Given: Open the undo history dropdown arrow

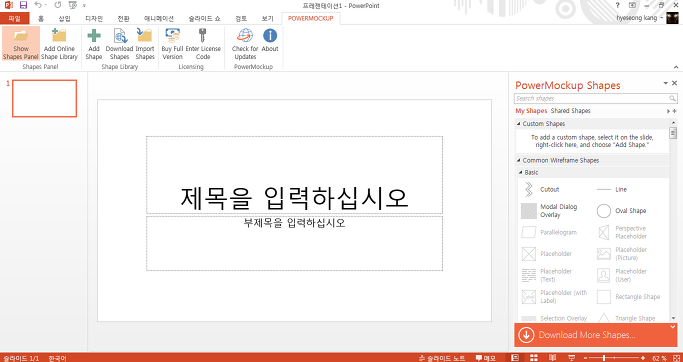Looking at the screenshot, I should [x=45, y=5].
